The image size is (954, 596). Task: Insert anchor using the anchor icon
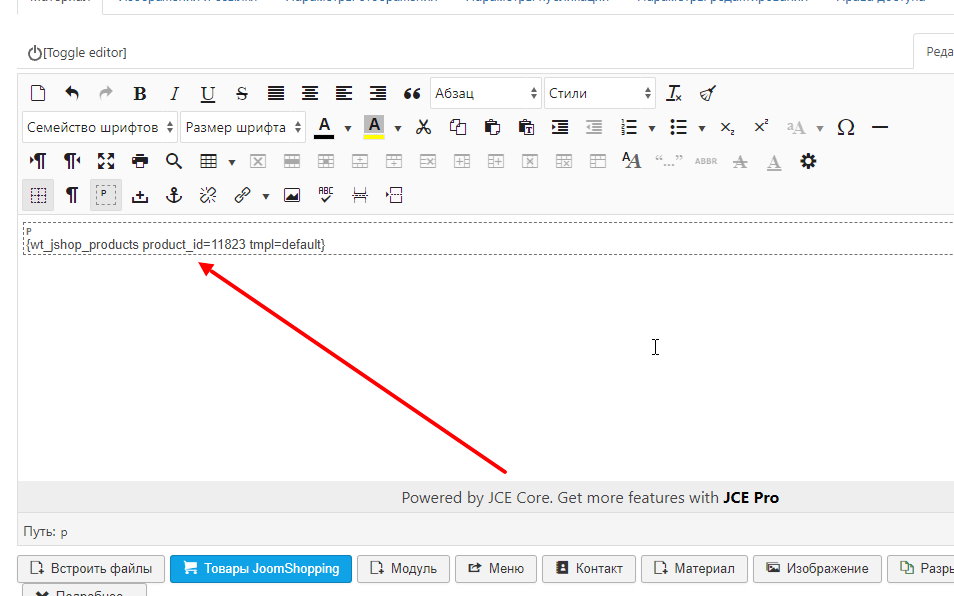(x=174, y=195)
